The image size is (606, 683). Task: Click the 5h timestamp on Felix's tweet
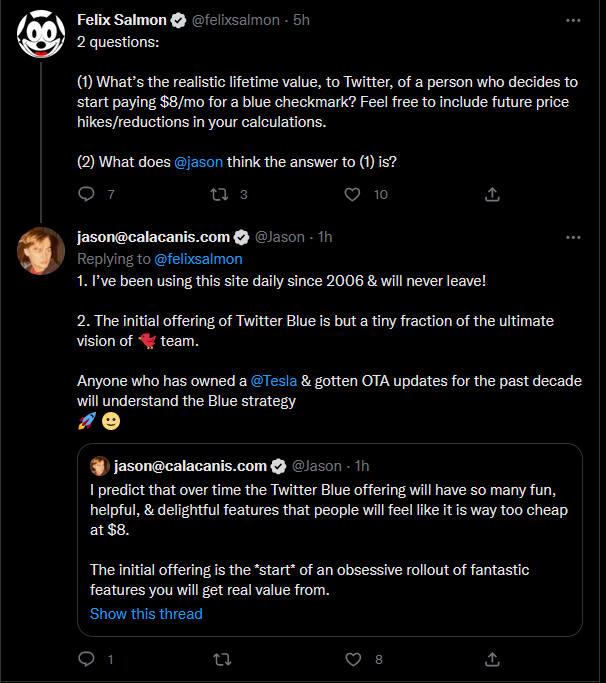tap(299, 20)
